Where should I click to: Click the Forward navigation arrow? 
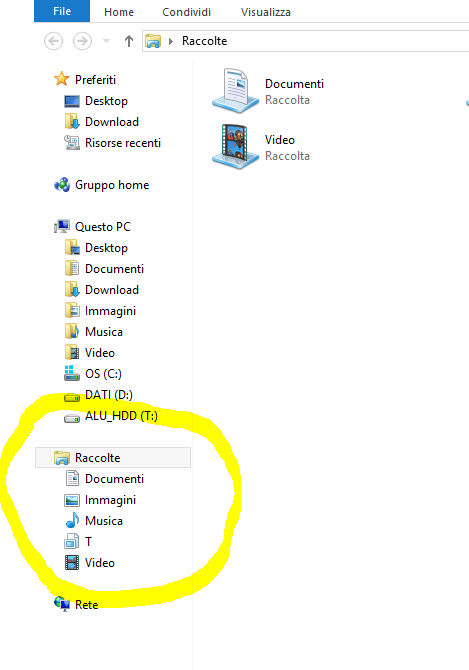point(82,41)
